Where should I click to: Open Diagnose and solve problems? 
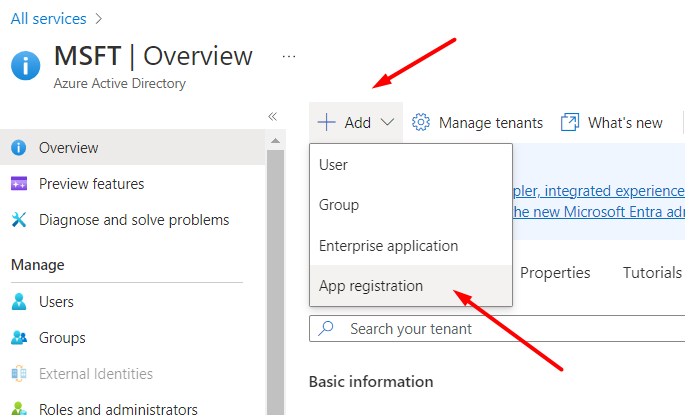(x=133, y=219)
